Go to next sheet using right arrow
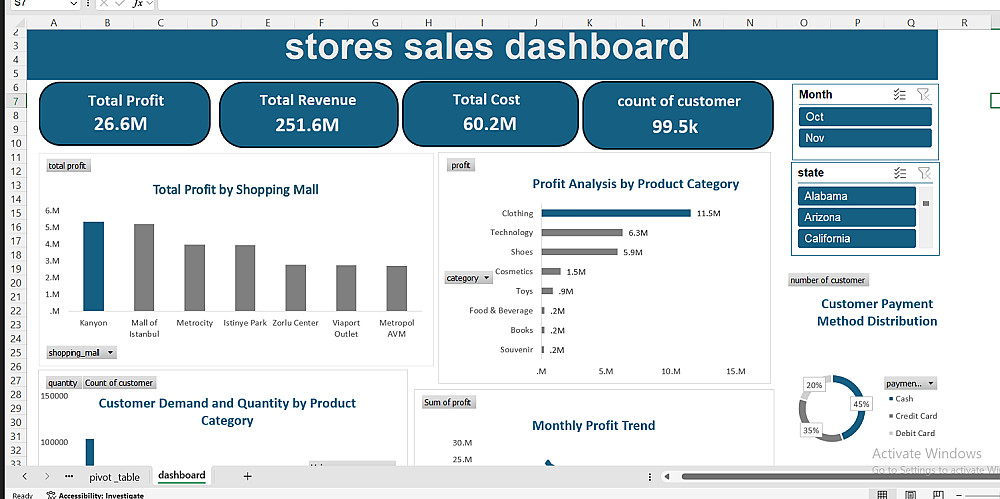Image resolution: width=1000 pixels, height=499 pixels. click(x=47, y=476)
